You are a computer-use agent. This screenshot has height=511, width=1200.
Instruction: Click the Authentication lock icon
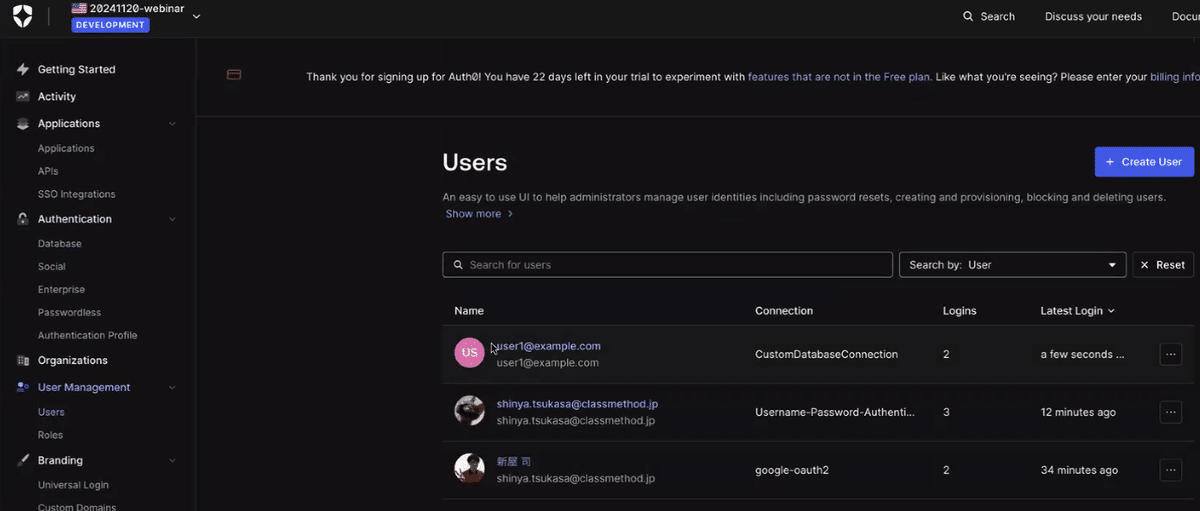pyautogui.click(x=22, y=218)
